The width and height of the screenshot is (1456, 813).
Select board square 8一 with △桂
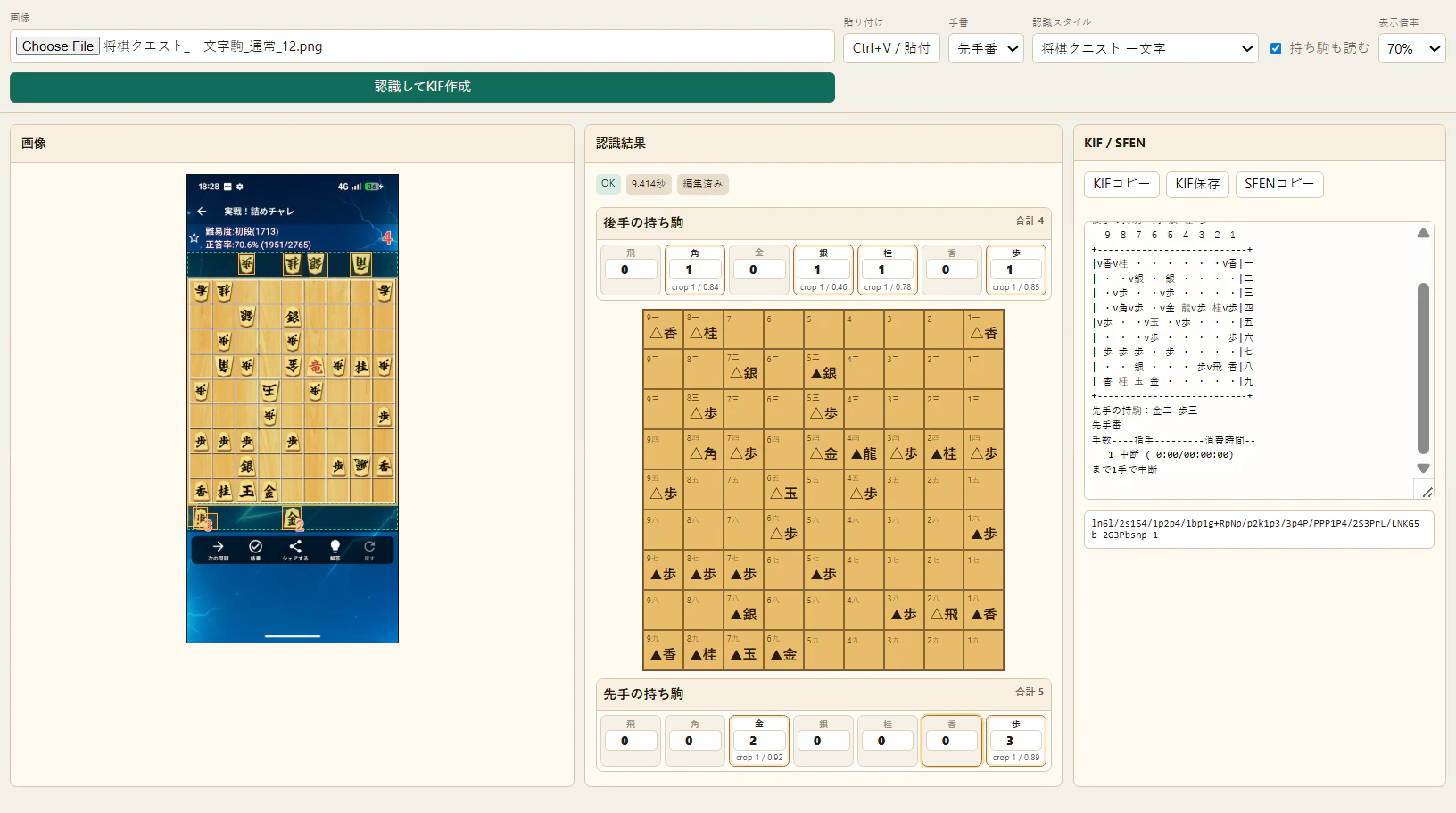pyautogui.click(x=703, y=329)
